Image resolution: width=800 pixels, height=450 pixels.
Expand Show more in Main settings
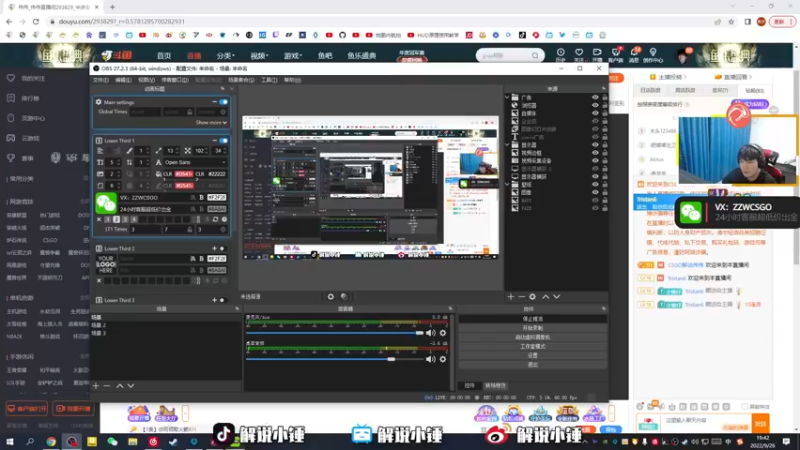coord(211,122)
